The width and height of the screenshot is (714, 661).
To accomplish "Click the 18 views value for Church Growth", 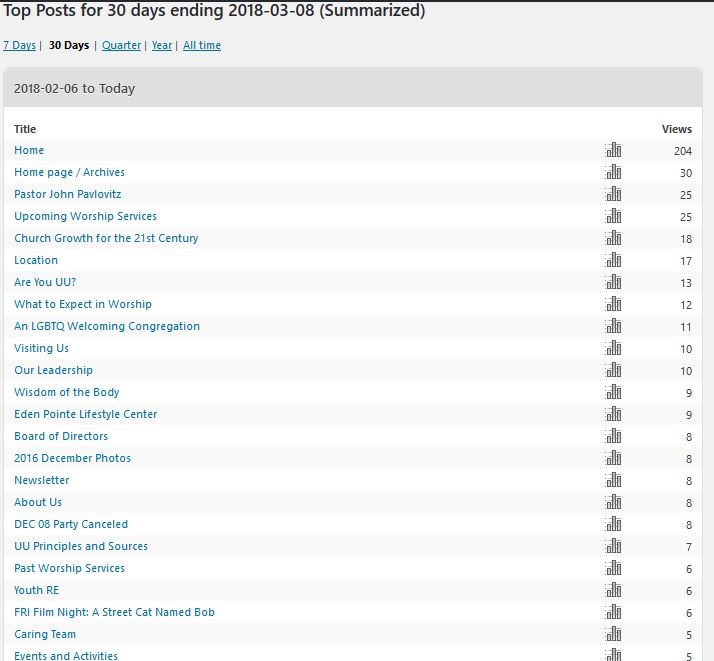I will [686, 239].
